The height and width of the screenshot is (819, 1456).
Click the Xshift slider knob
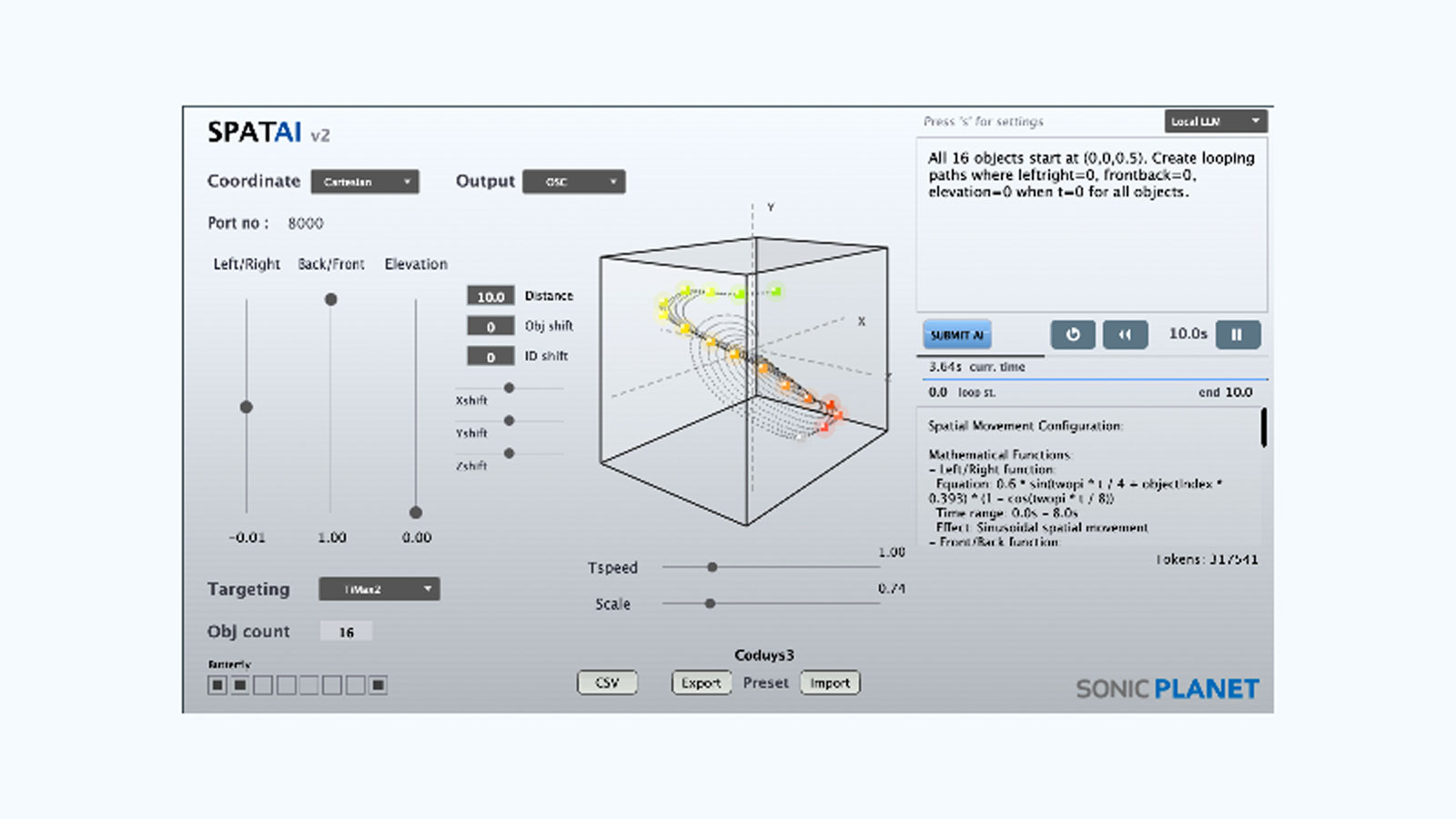(510, 389)
